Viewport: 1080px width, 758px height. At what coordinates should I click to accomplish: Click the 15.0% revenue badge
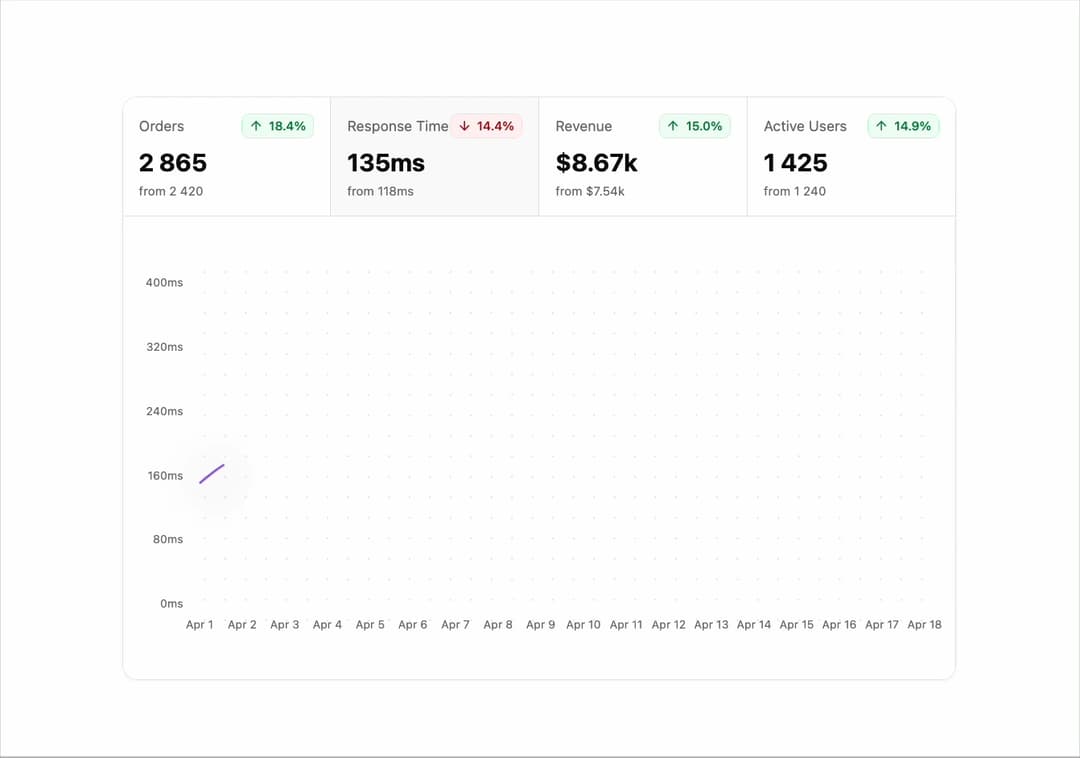(694, 126)
